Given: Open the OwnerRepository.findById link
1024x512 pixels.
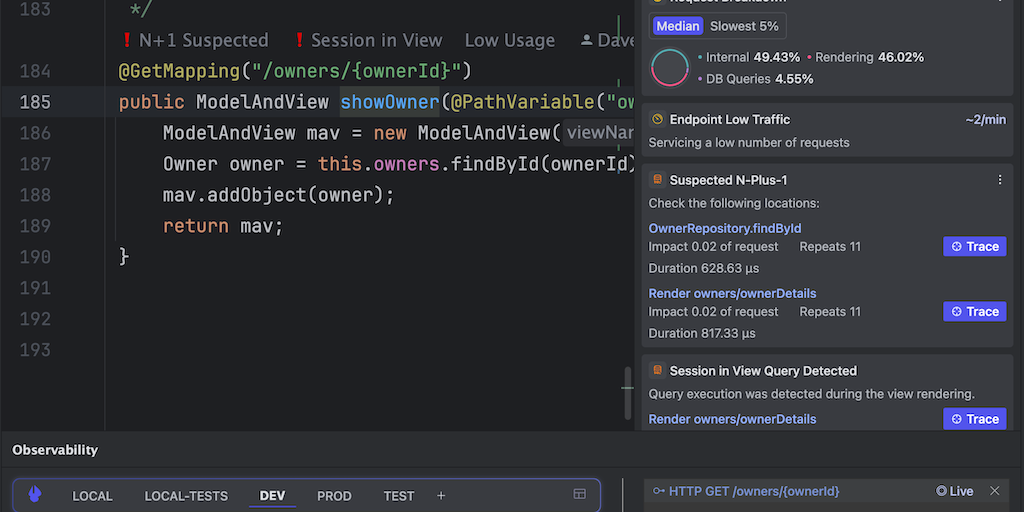Looking at the screenshot, I should 725,228.
